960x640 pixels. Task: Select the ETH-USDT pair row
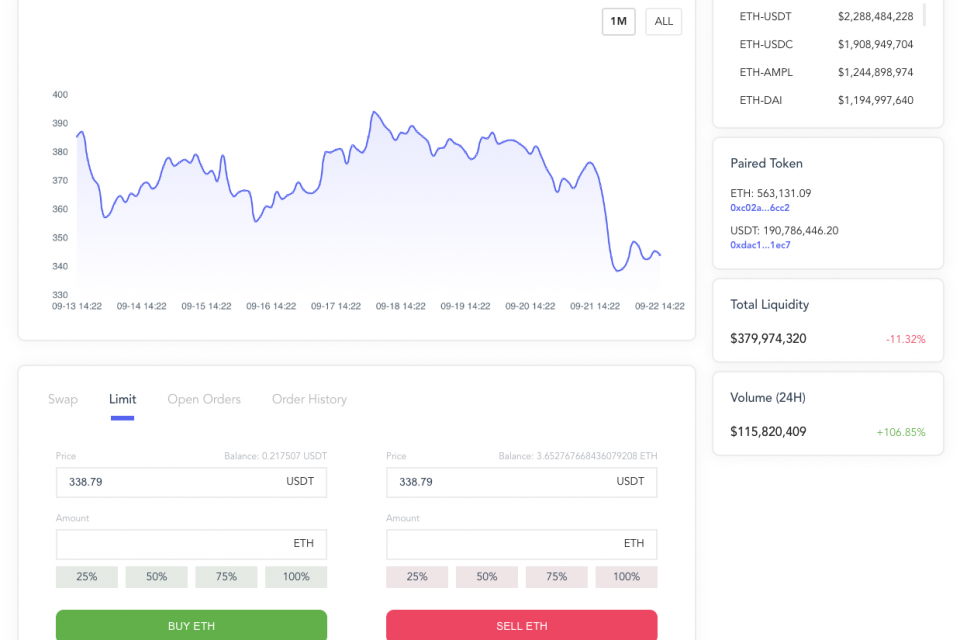point(826,17)
